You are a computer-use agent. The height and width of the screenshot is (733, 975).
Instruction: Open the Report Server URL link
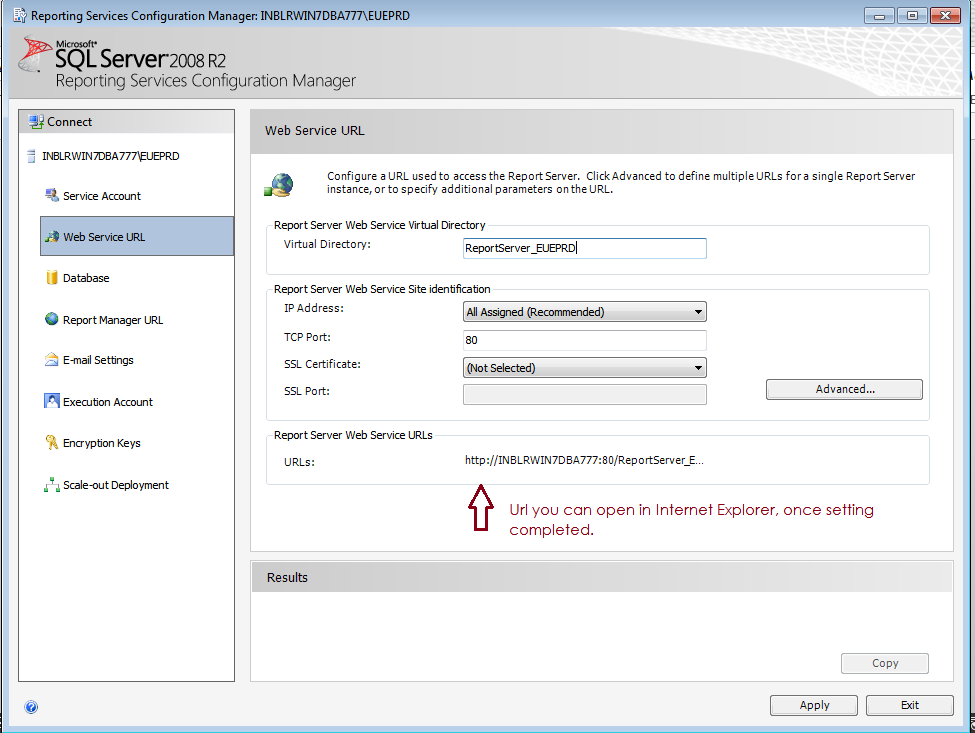(584, 460)
